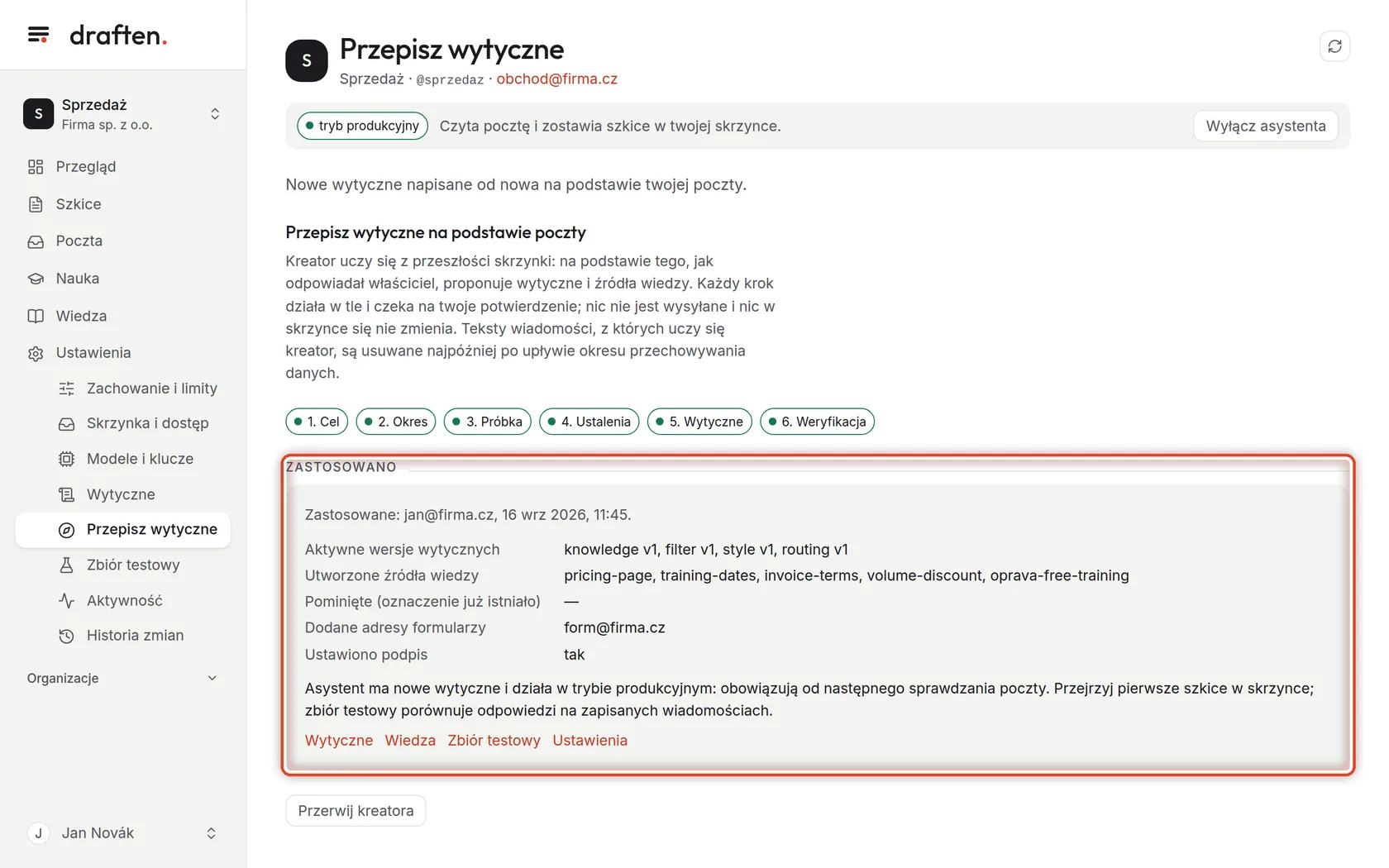Open Przegląd dashboard icon in sidebar
Screen dimensions: 1389x868
coord(36,167)
